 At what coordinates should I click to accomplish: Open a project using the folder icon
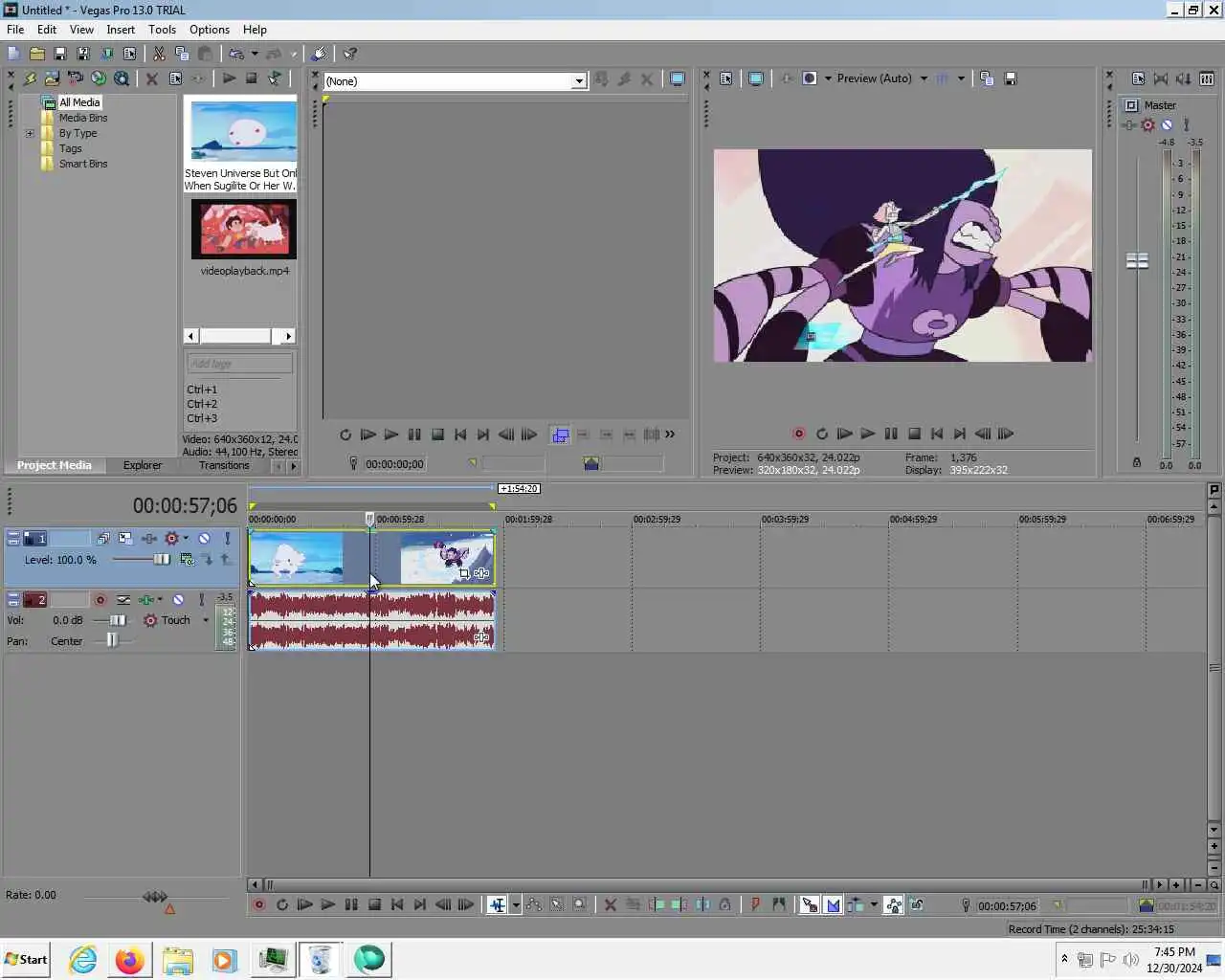tap(37, 54)
